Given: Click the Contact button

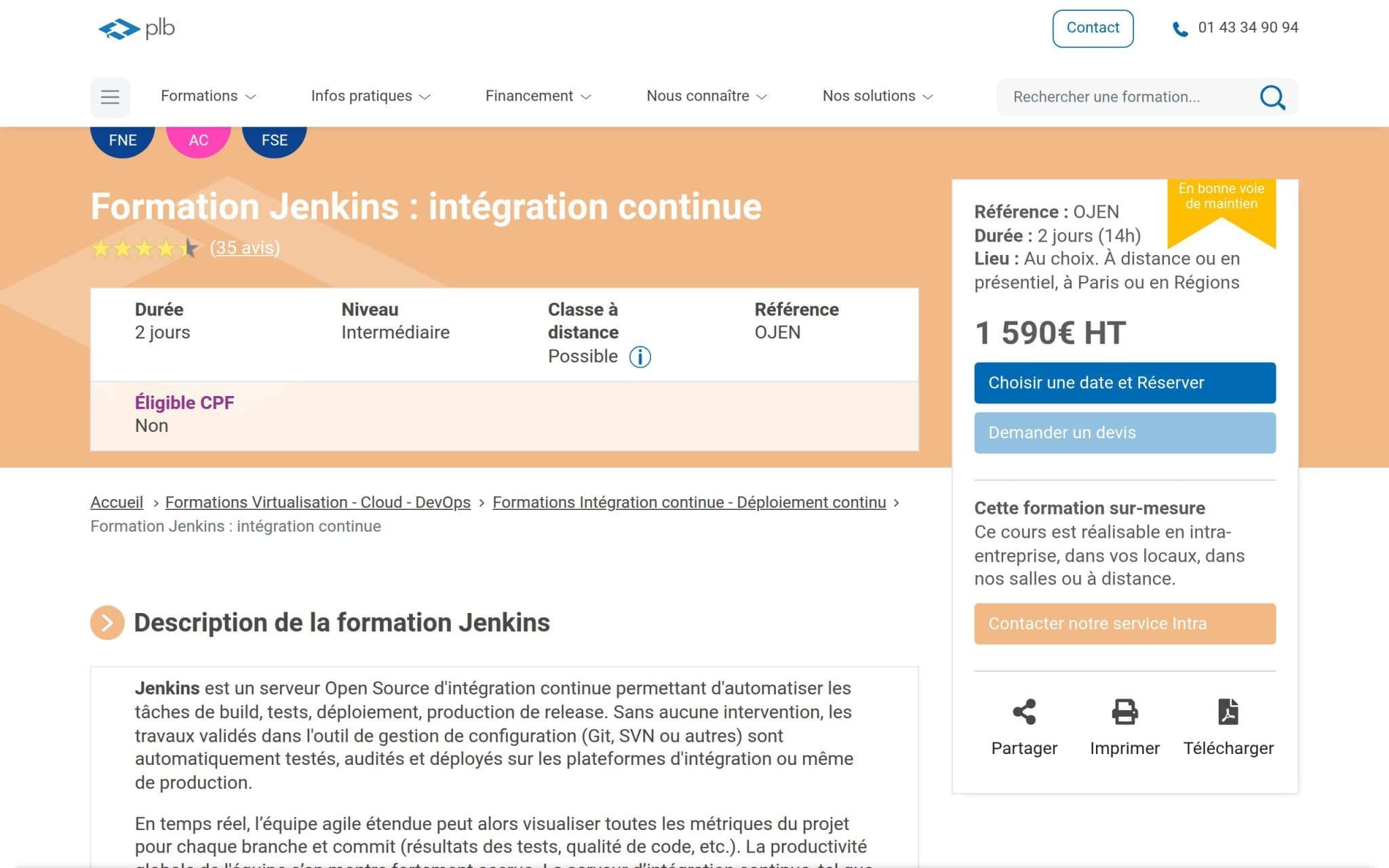Looking at the screenshot, I should (x=1093, y=28).
